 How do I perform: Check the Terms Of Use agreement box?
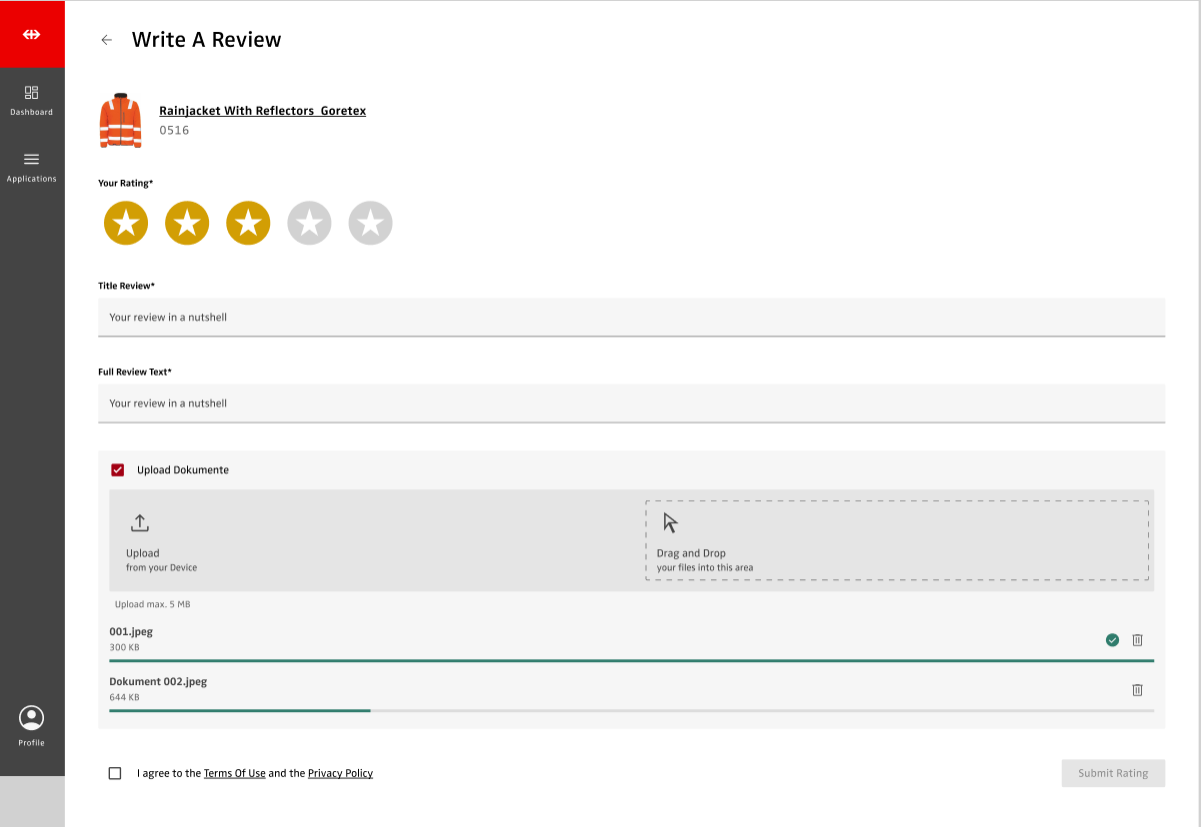[115, 773]
